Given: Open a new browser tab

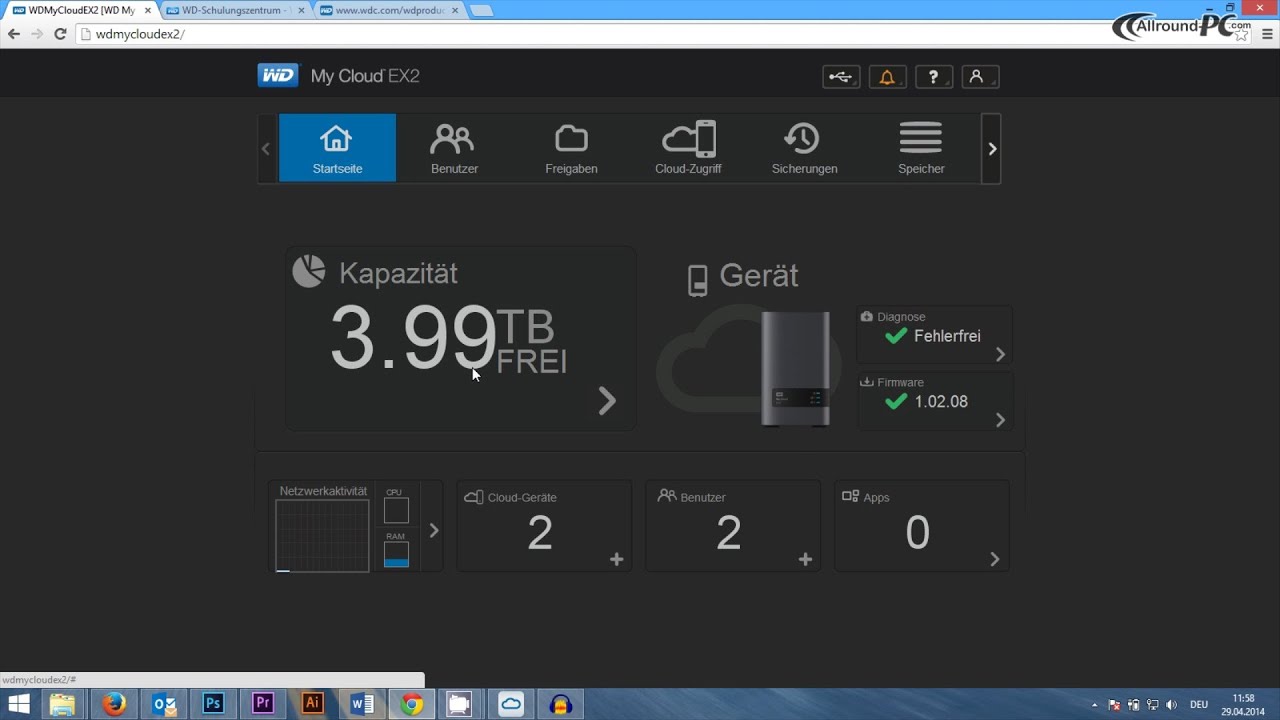Looking at the screenshot, I should coord(481,11).
